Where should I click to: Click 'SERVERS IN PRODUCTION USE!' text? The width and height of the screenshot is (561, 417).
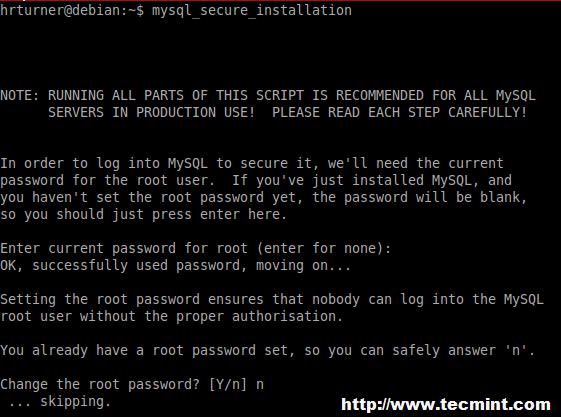tap(151, 112)
